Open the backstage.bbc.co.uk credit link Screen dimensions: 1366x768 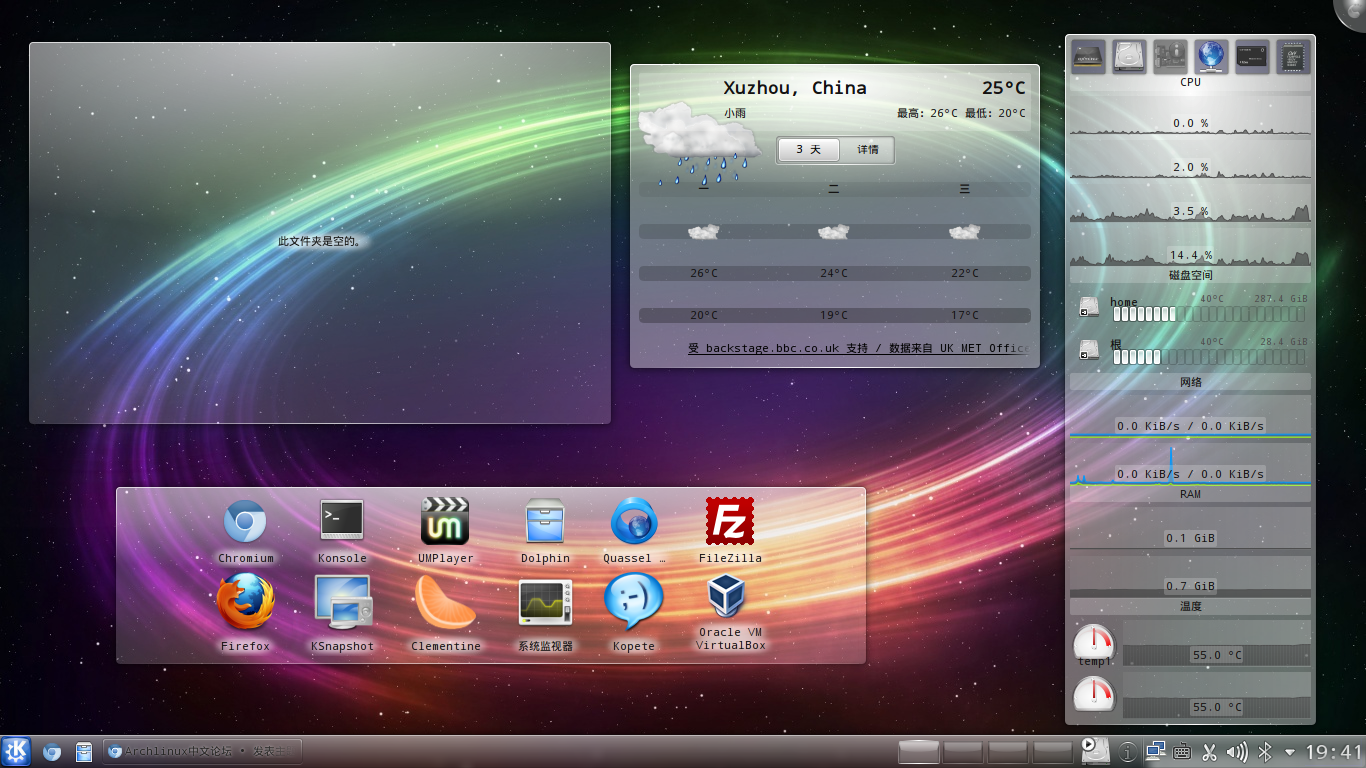click(x=858, y=348)
